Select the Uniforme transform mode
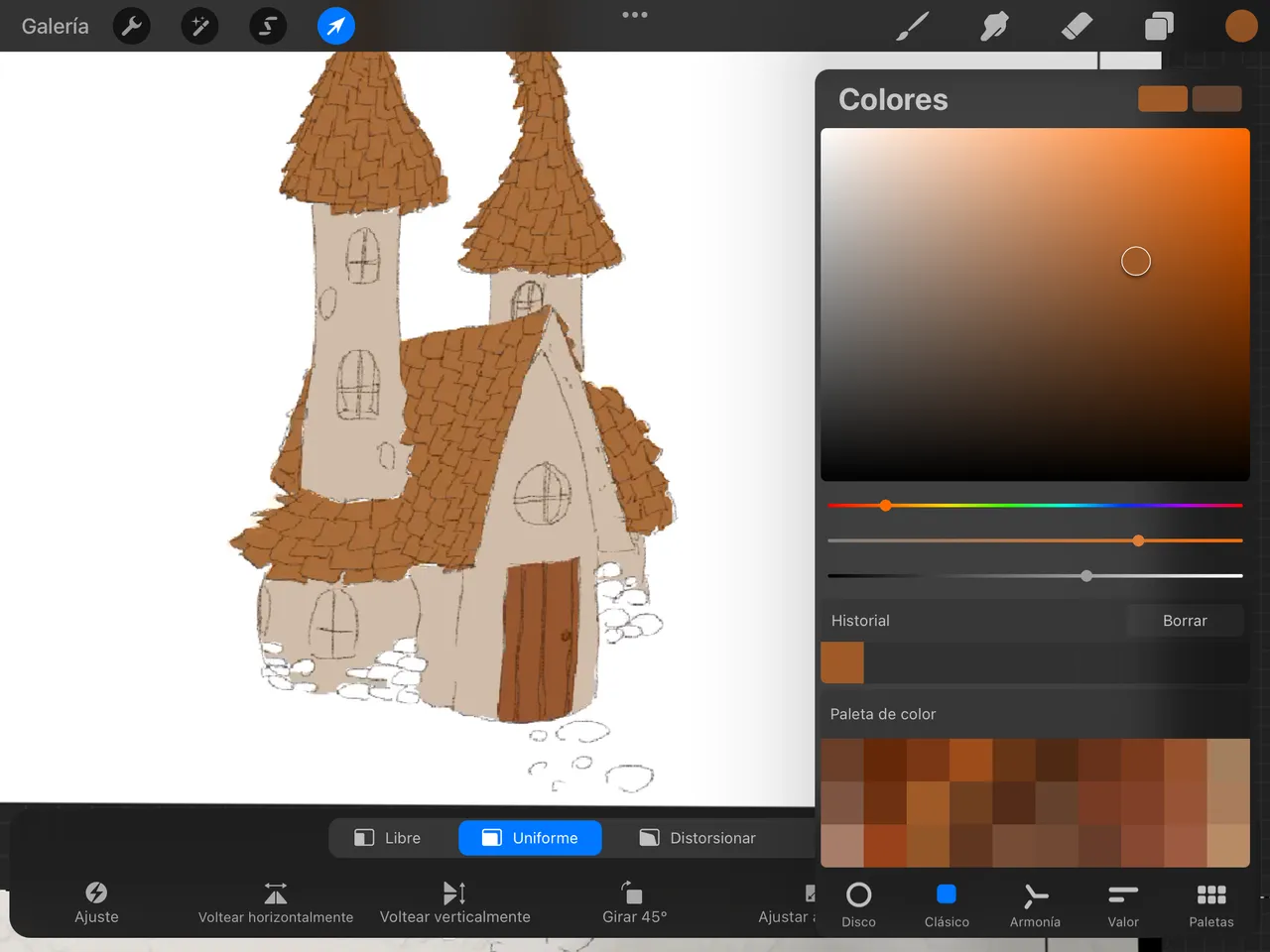Image resolution: width=1270 pixels, height=952 pixels. [531, 838]
